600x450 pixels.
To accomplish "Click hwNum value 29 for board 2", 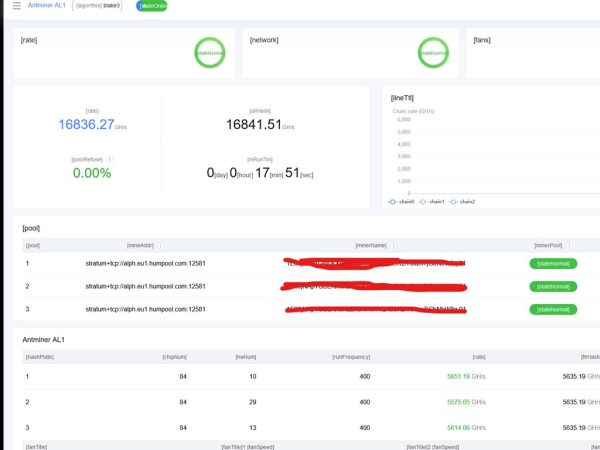I will [253, 402].
